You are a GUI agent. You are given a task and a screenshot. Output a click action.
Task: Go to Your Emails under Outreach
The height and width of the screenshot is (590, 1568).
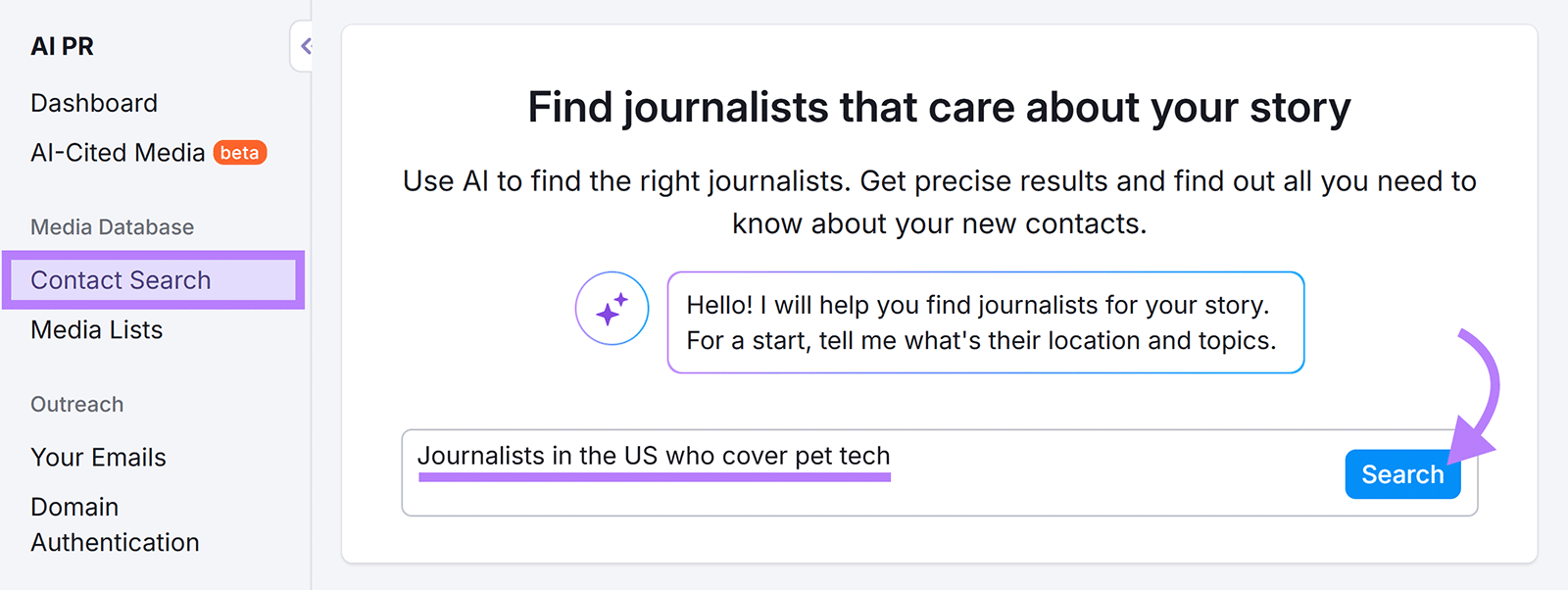tap(98, 457)
